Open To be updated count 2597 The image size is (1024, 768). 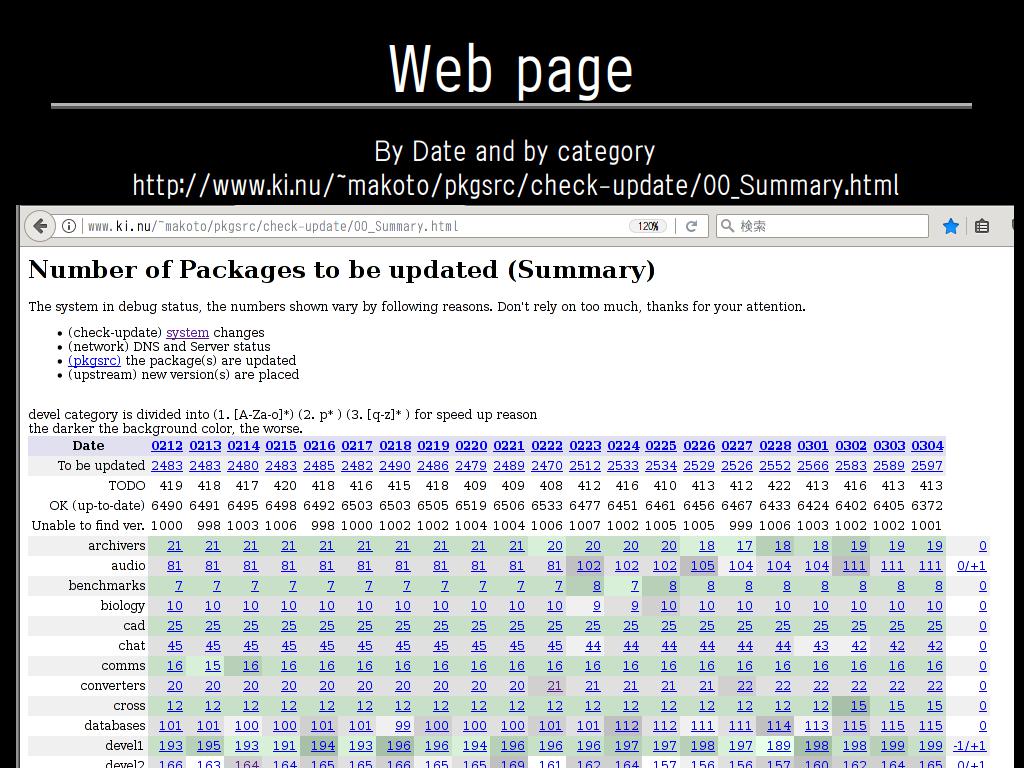click(x=927, y=465)
